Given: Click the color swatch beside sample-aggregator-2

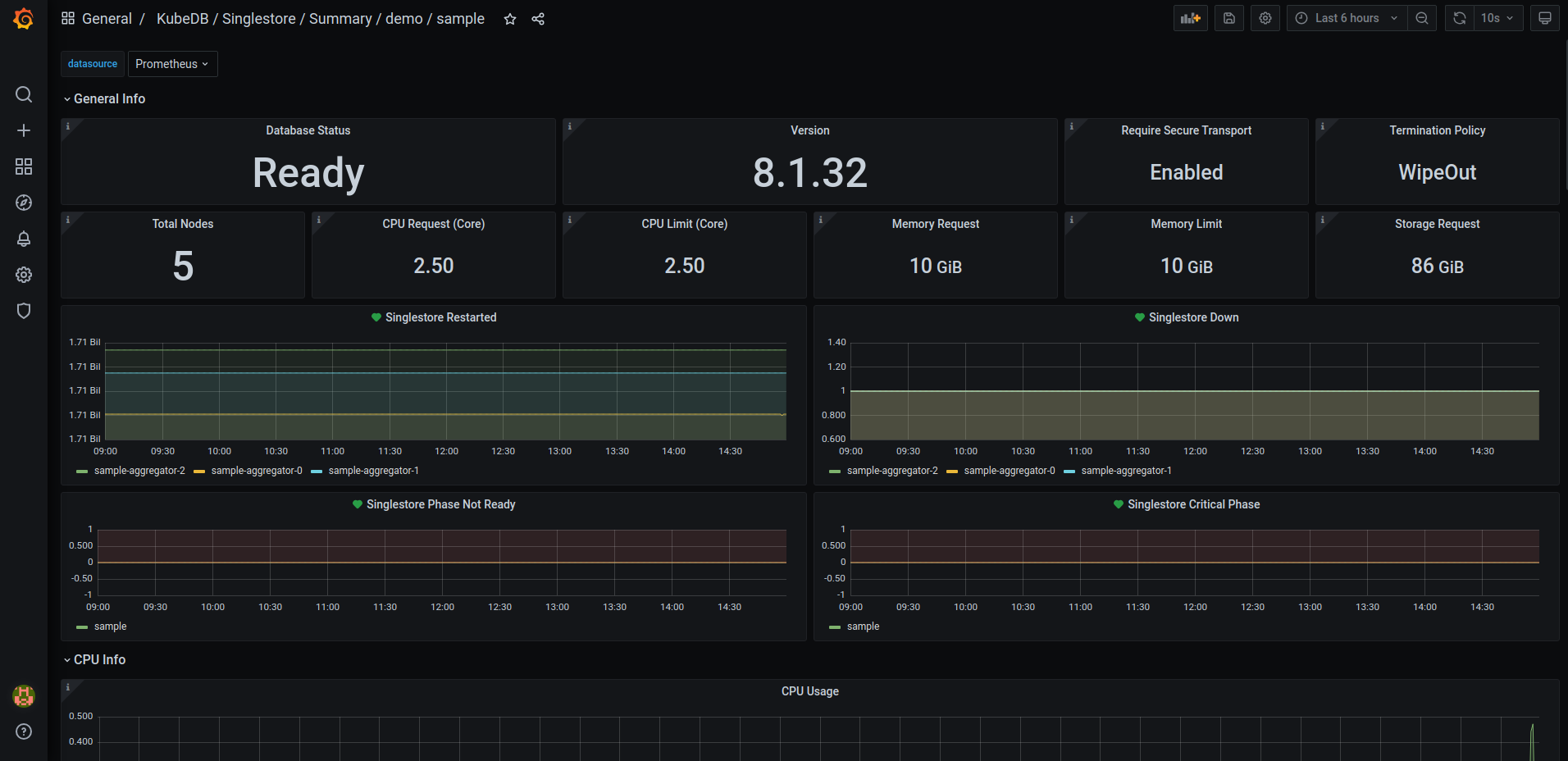Looking at the screenshot, I should (81, 470).
